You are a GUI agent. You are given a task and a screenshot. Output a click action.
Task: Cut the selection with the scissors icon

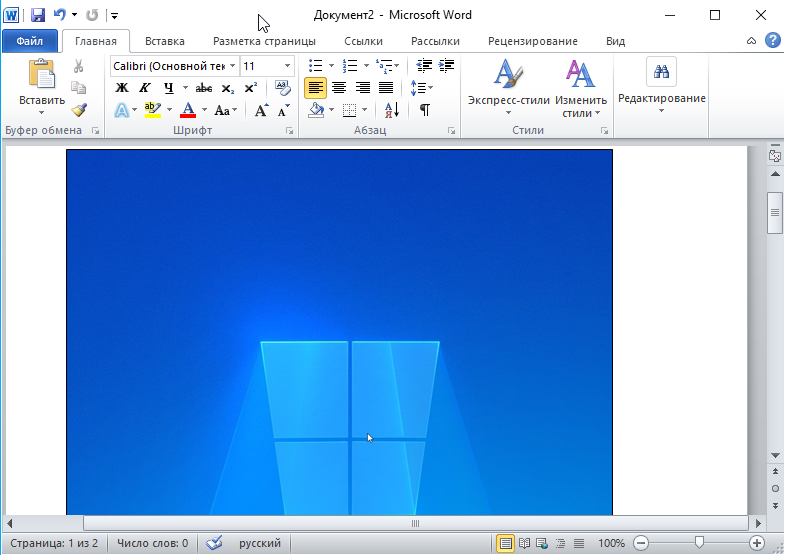pos(79,66)
